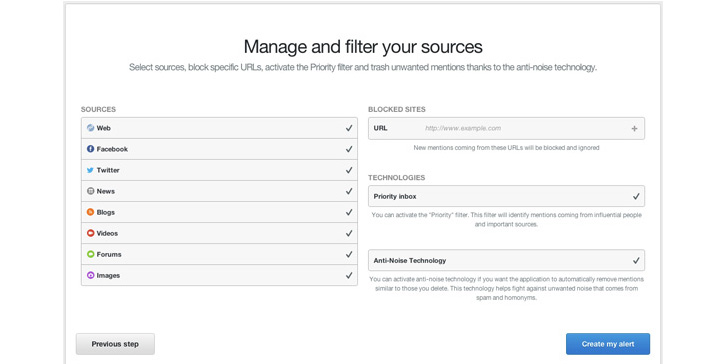Click the plus icon to add blocked URL
Image resolution: width=724 pixels, height=364 pixels.
tap(634, 128)
